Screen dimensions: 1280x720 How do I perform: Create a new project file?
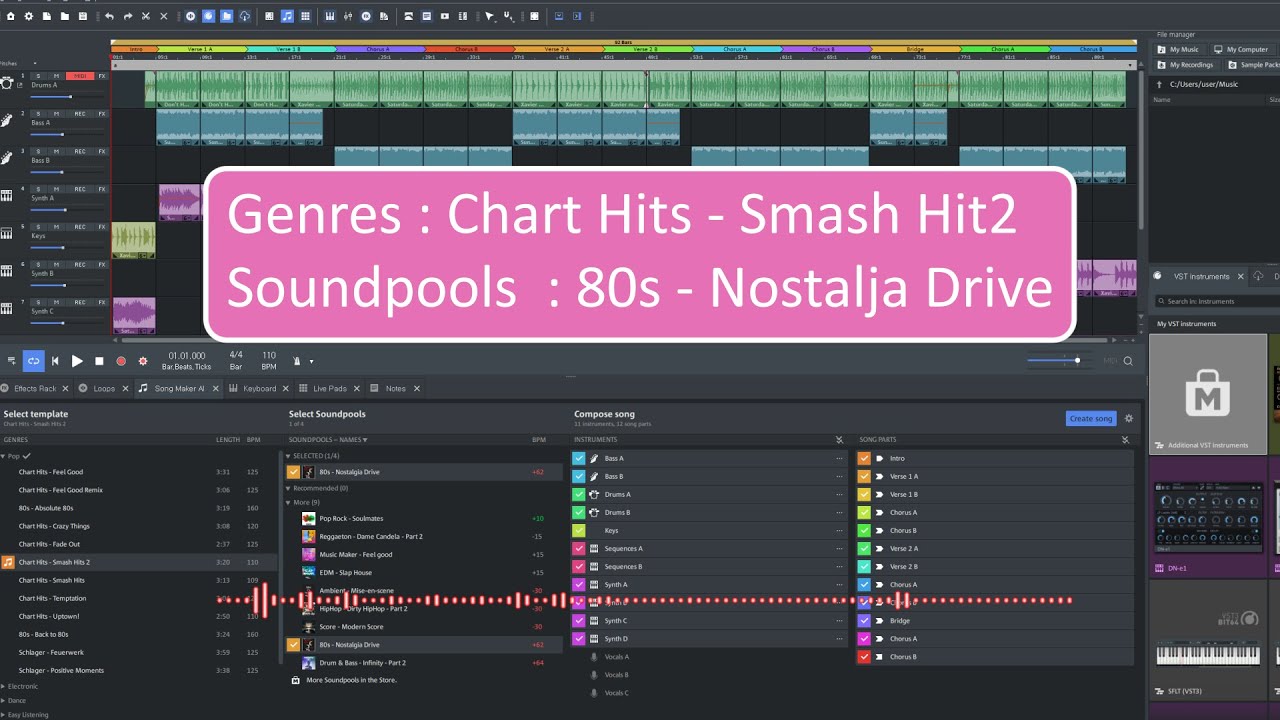[x=47, y=16]
